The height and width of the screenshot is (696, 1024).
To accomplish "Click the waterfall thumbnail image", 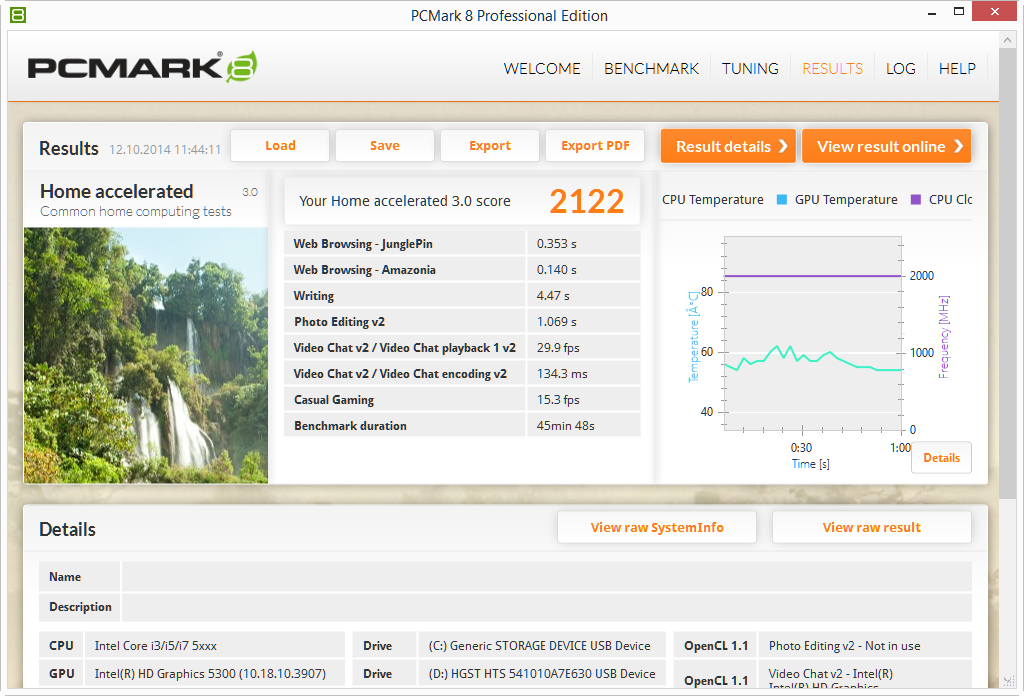I will point(146,355).
